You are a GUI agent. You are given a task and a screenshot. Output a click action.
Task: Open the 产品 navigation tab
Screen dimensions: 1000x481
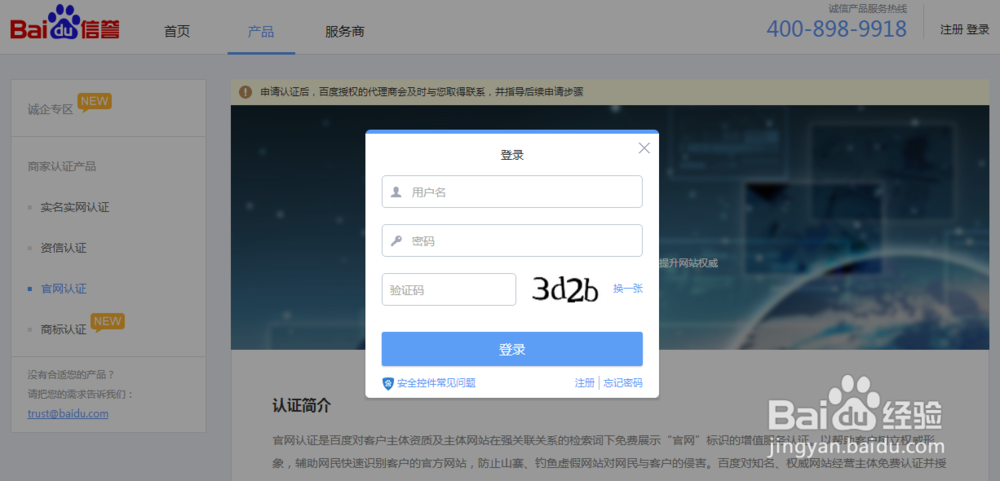(x=261, y=31)
